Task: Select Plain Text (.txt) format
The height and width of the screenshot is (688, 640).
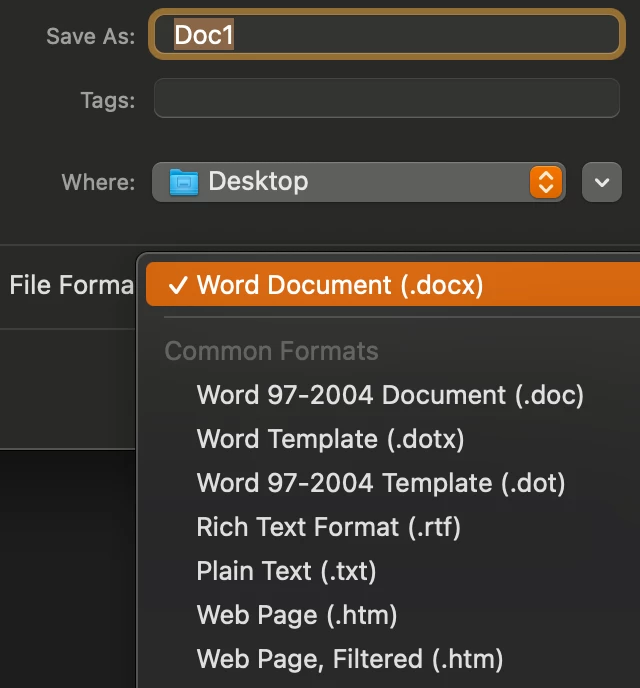Action: tap(286, 571)
